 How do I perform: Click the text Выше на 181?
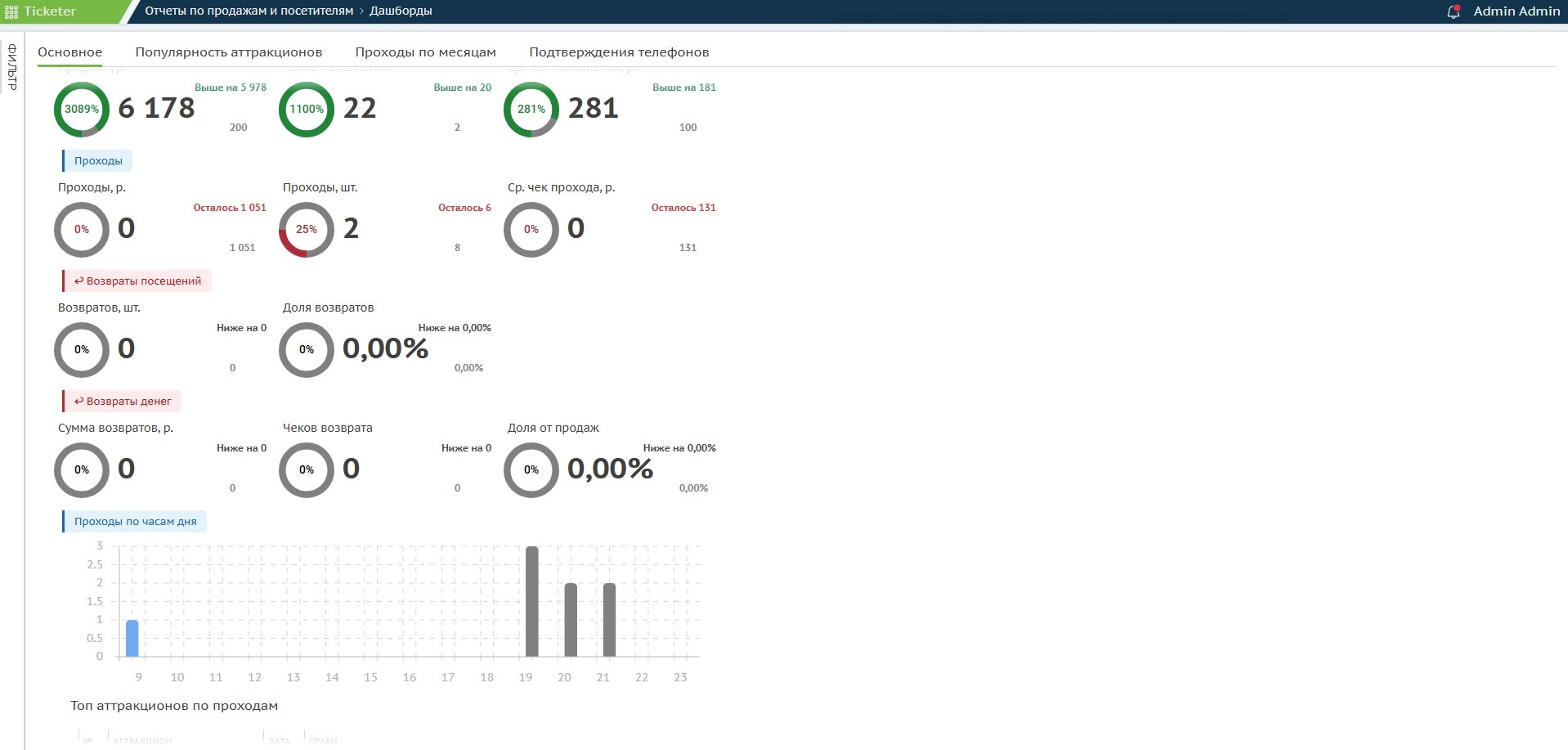684,88
